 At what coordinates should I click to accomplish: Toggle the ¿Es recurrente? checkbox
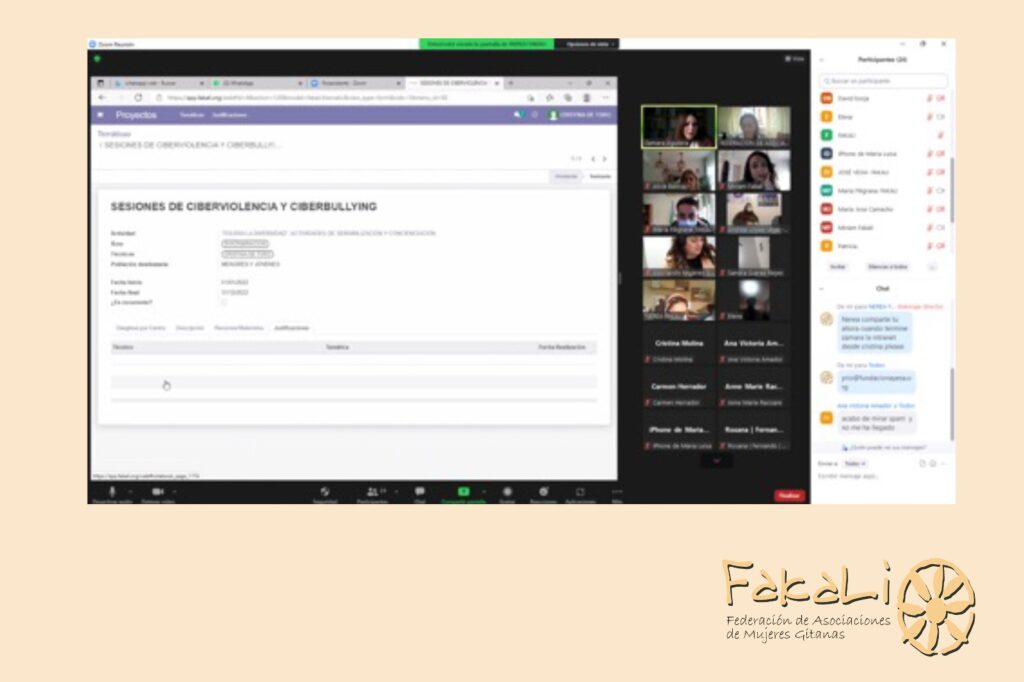click(x=224, y=302)
